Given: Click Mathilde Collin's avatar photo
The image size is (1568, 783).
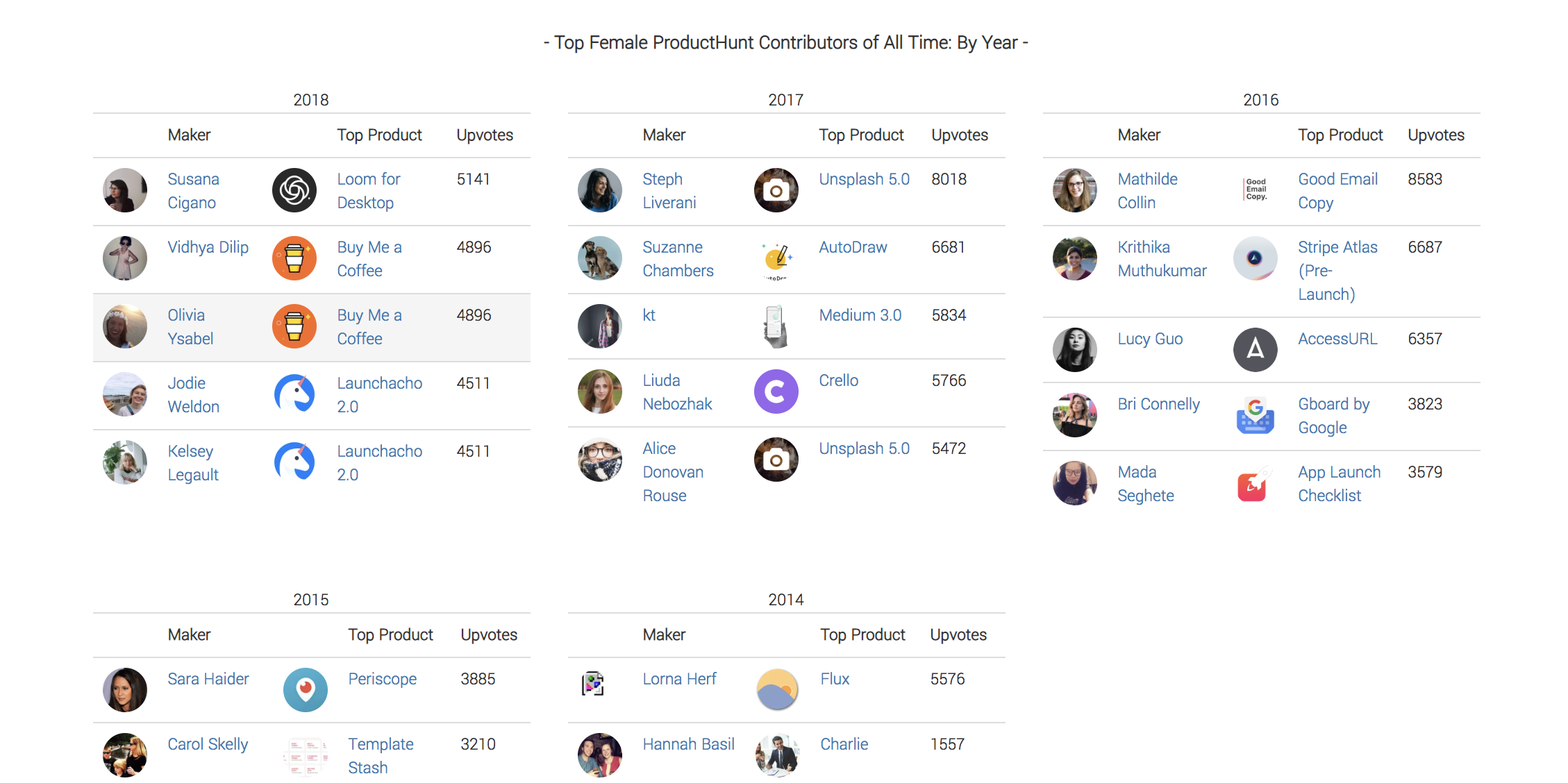Looking at the screenshot, I should 1075,190.
